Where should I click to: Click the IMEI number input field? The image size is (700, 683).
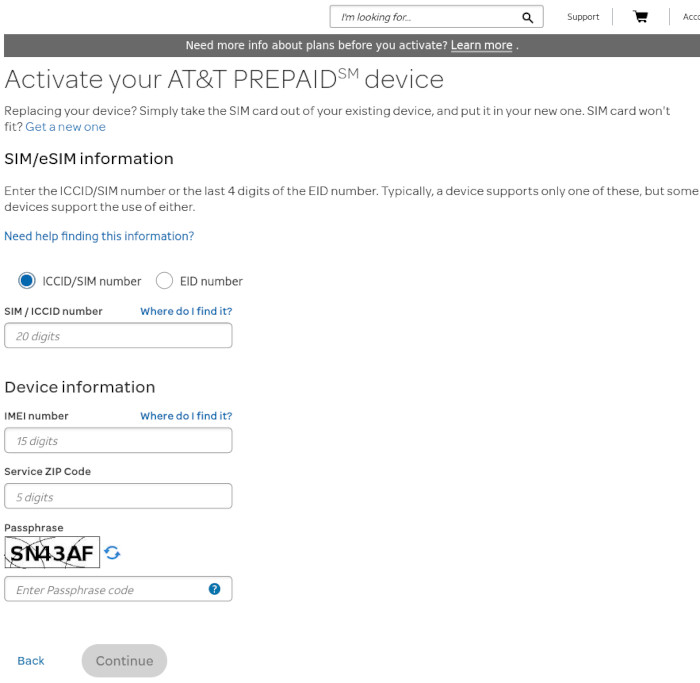click(118, 441)
